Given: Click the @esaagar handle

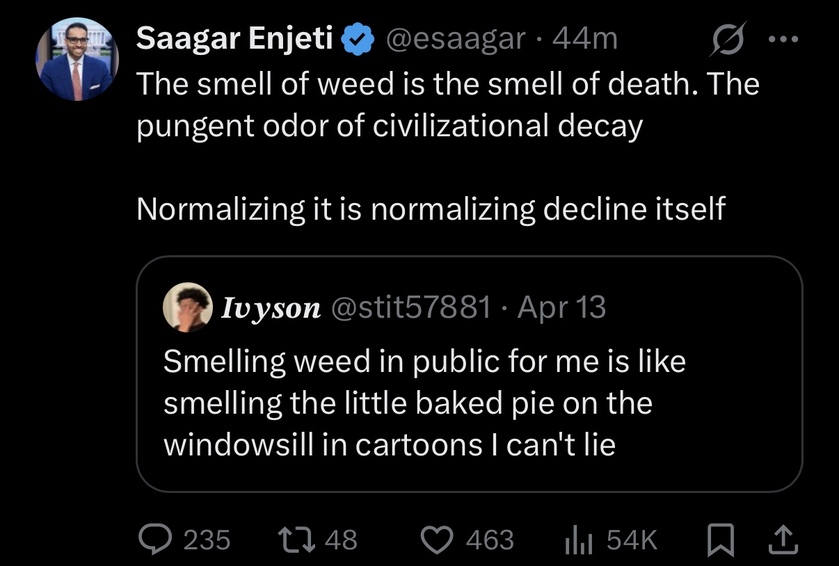Looking at the screenshot, I should 453,40.
